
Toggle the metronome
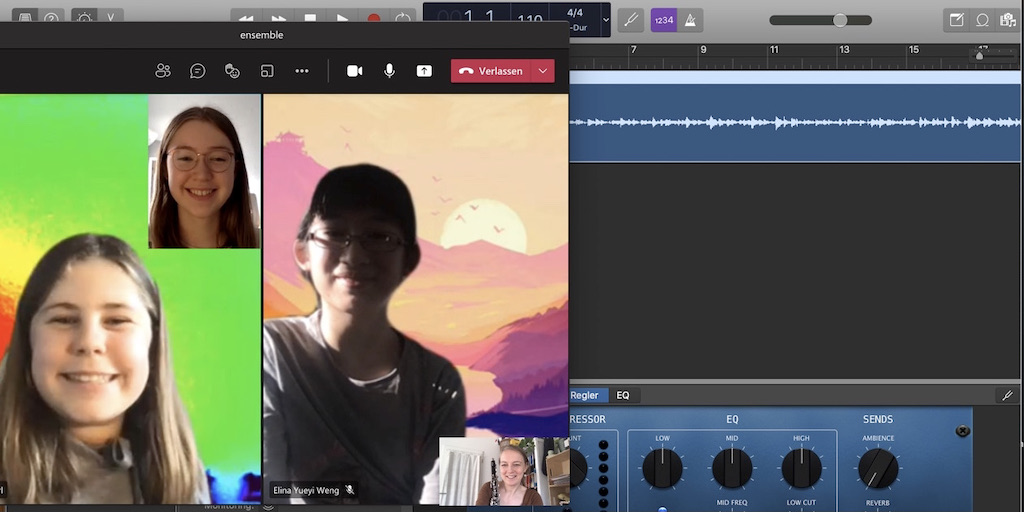tap(690, 20)
